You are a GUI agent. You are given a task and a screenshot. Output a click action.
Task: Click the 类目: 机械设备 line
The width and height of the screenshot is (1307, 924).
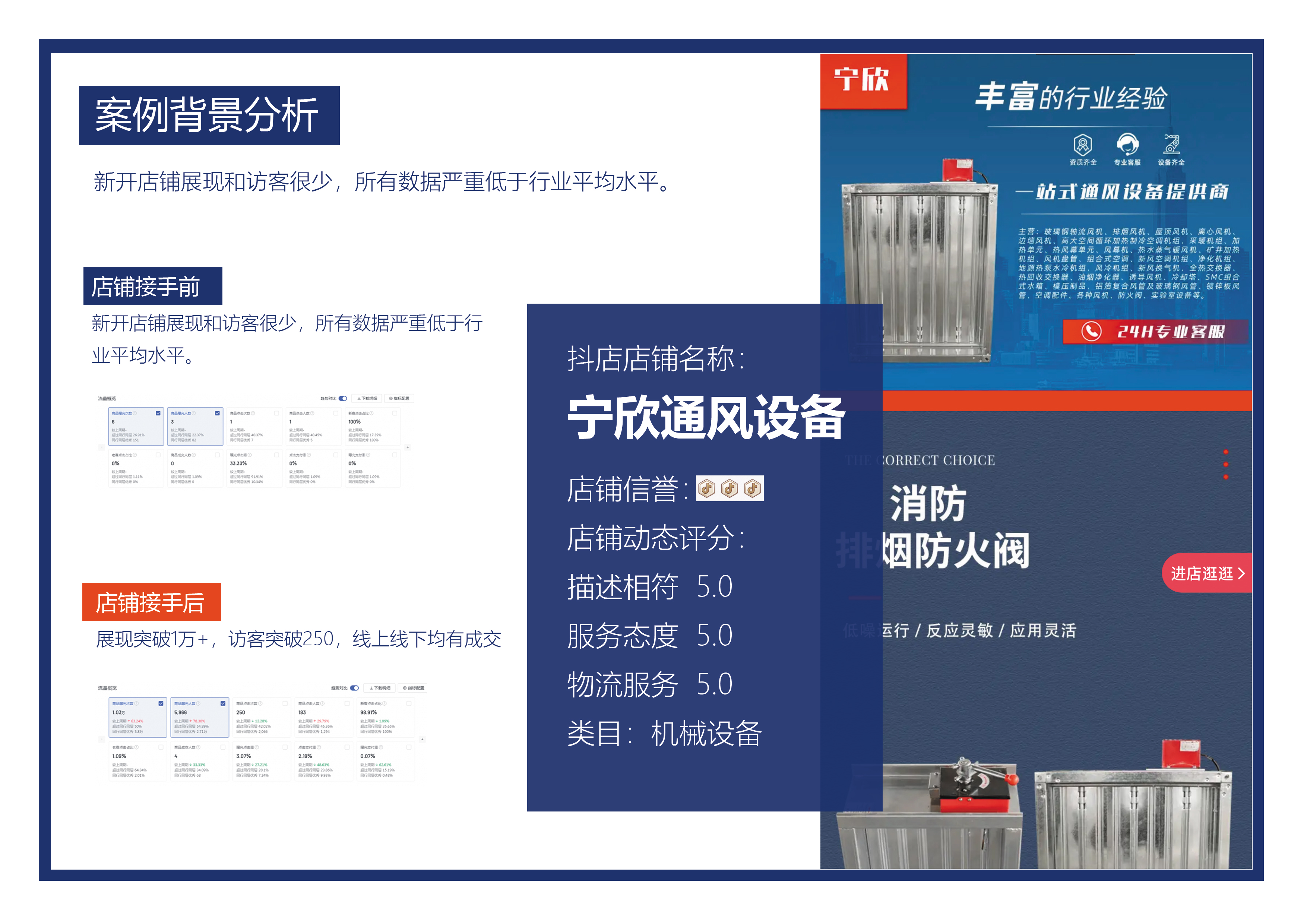(664, 733)
